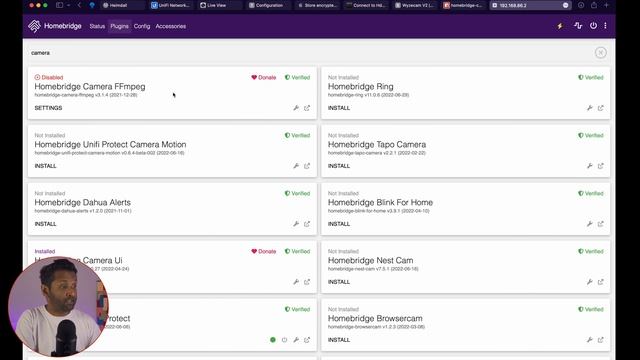640x360 pixels.
Task: Click wrench icon on Homebridge Nest Cam card
Action: 589,282
